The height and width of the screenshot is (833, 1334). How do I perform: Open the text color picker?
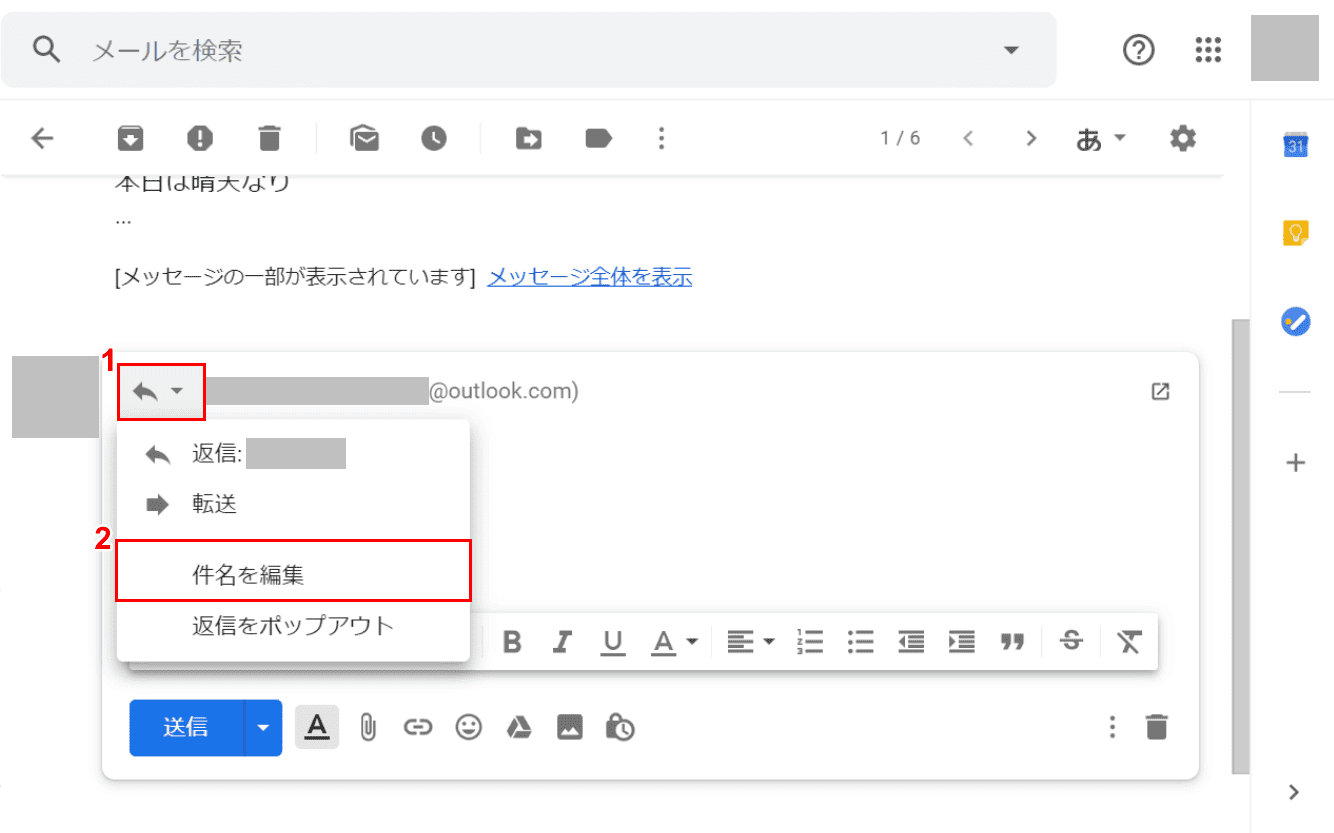click(x=674, y=642)
